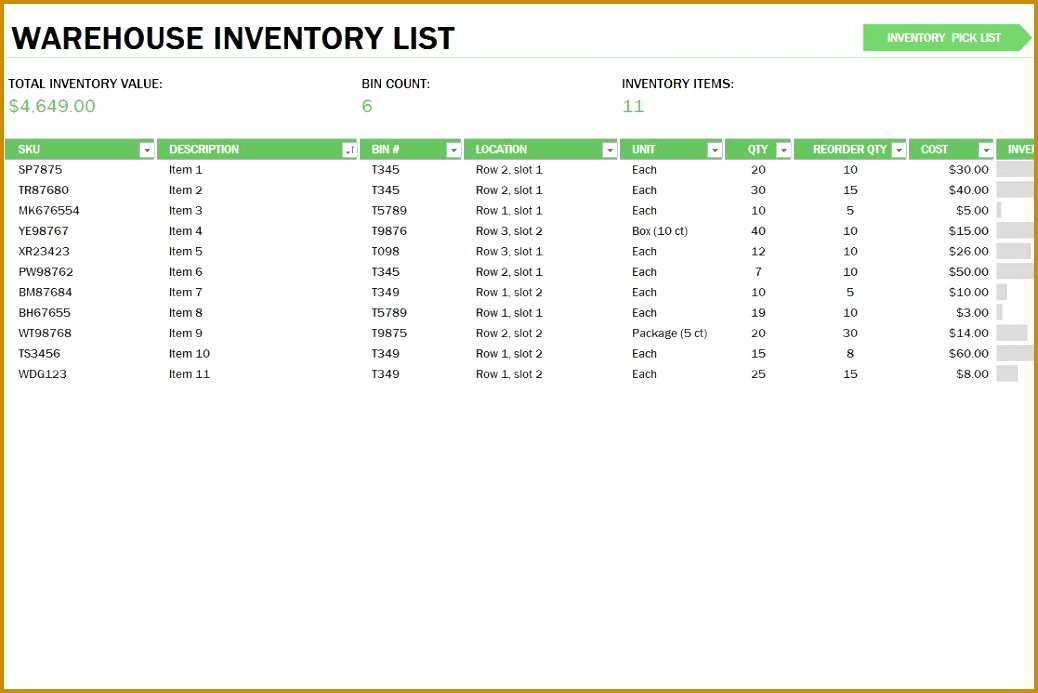The height and width of the screenshot is (693, 1038).
Task: Click the inventory value data bar for Item 1
Action: pos(1017,169)
